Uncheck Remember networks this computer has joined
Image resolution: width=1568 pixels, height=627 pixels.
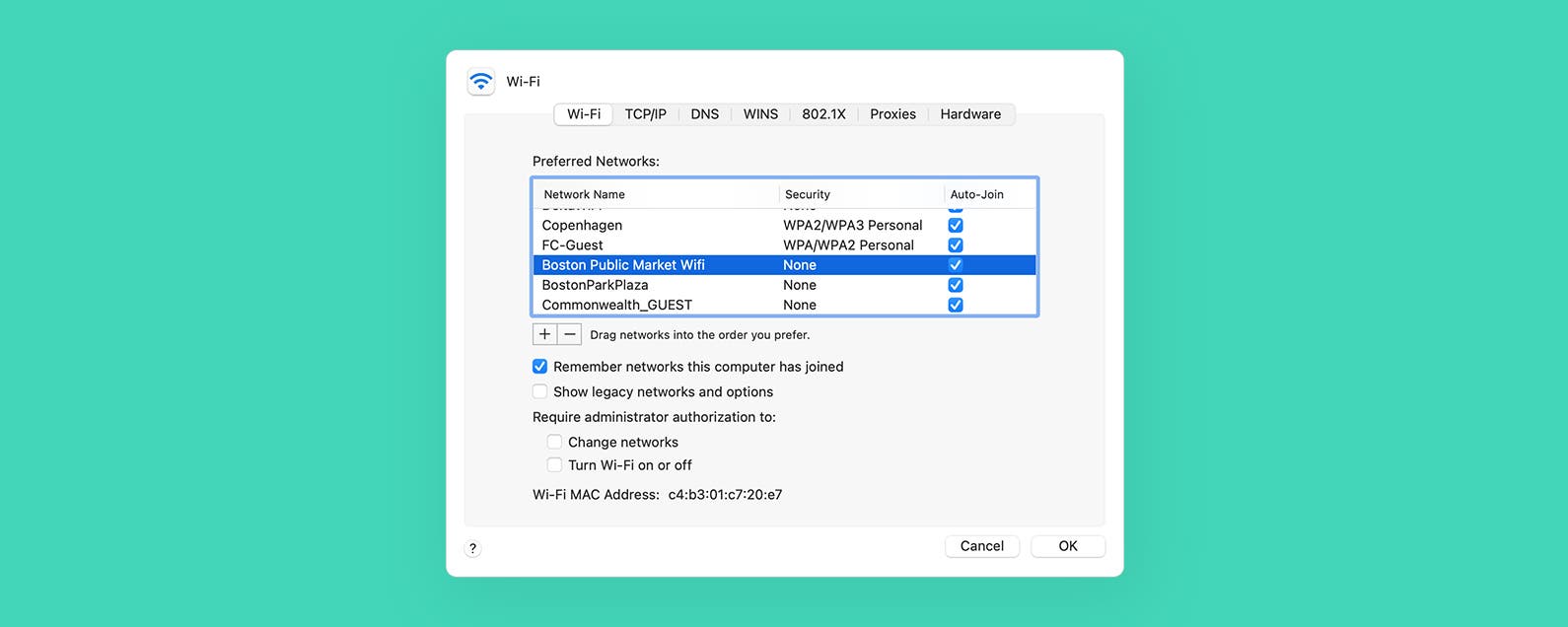click(x=540, y=367)
